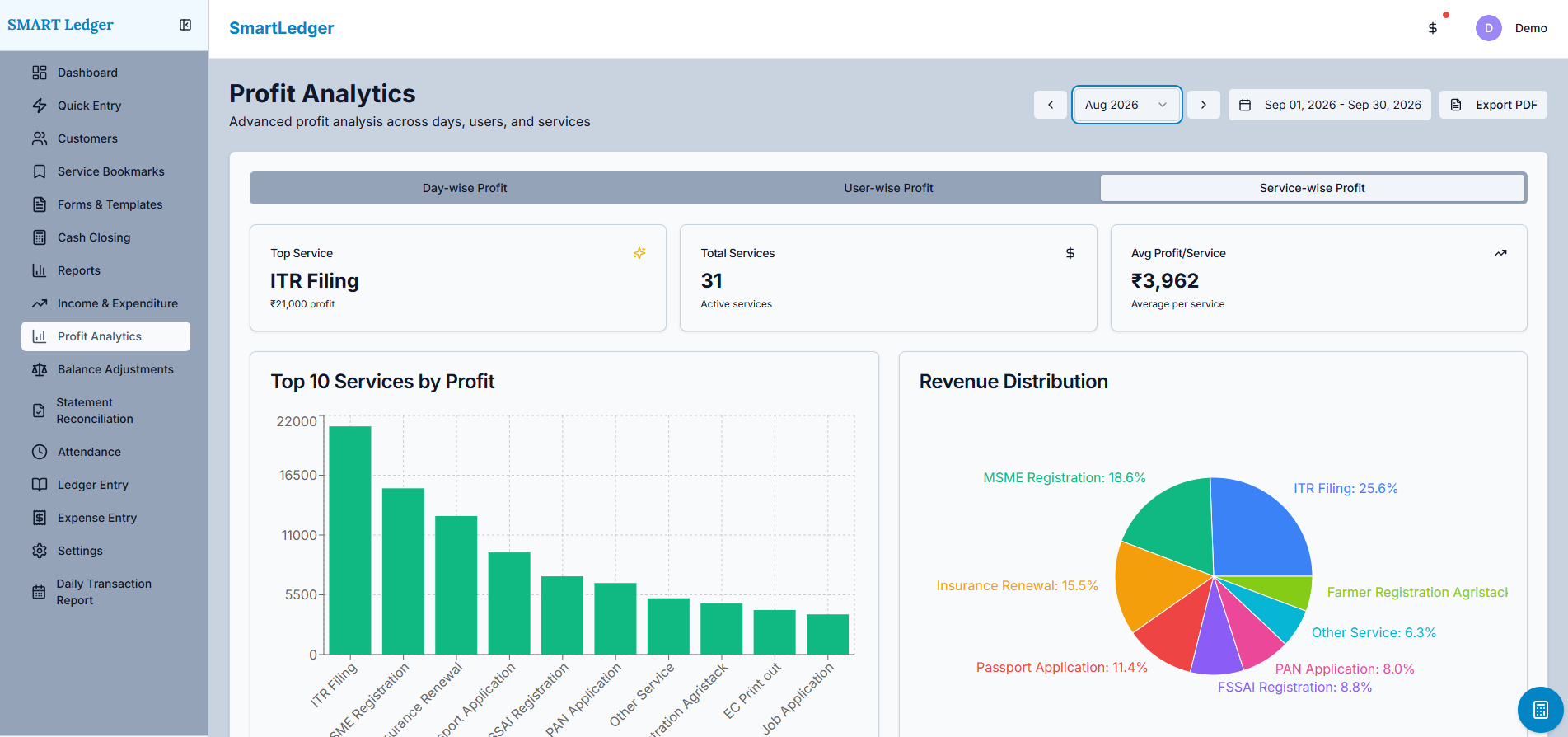The height and width of the screenshot is (737, 1568).
Task: Select the Service-wise Profit tab
Action: click(x=1312, y=188)
